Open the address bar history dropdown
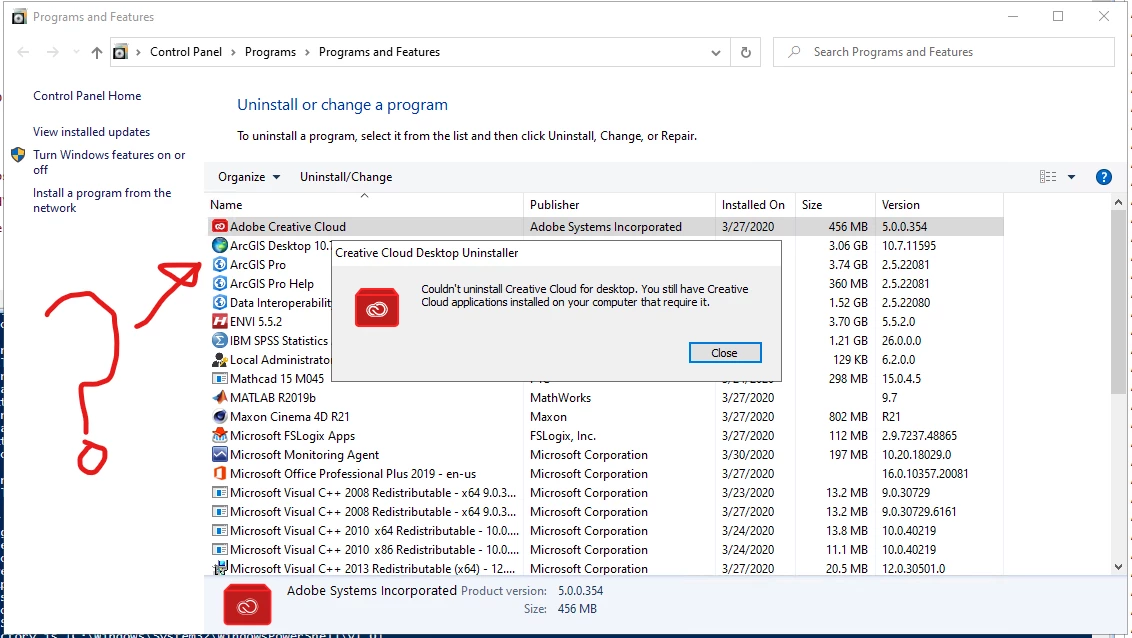Screen dimensions: 1132x638 pos(715,52)
